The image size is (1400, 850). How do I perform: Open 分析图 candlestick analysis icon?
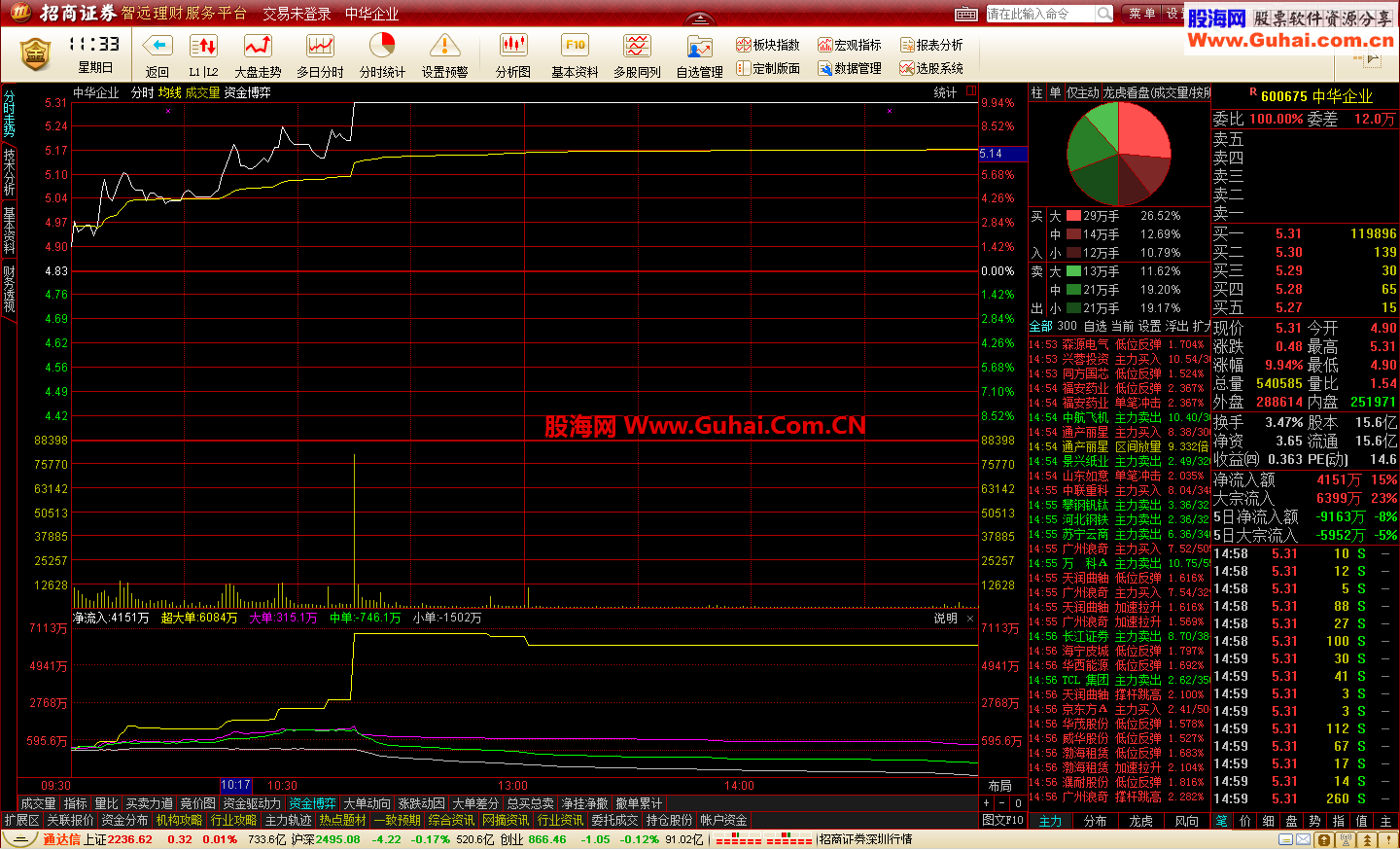(513, 46)
